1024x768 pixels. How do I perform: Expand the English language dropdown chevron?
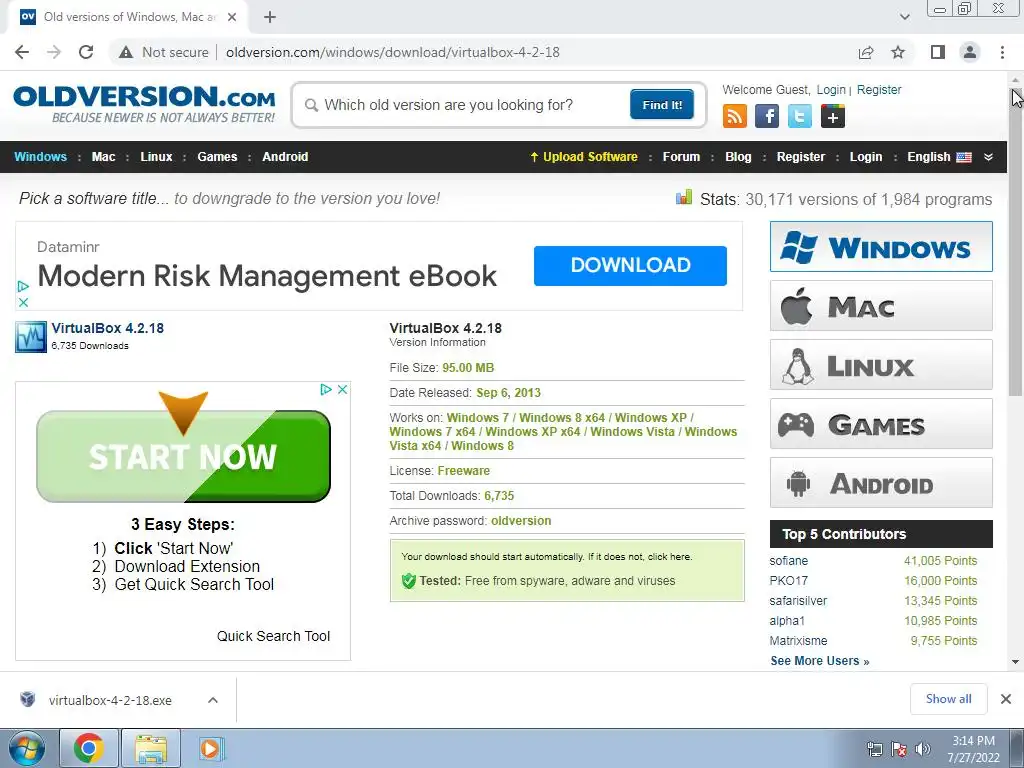tap(989, 157)
